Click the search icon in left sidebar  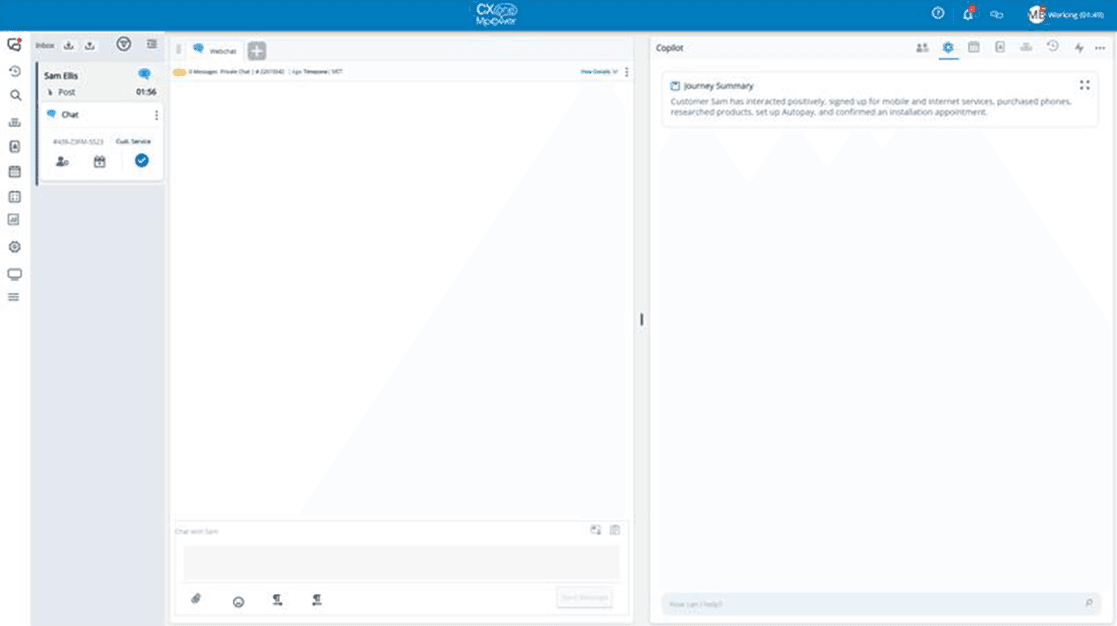click(15, 96)
